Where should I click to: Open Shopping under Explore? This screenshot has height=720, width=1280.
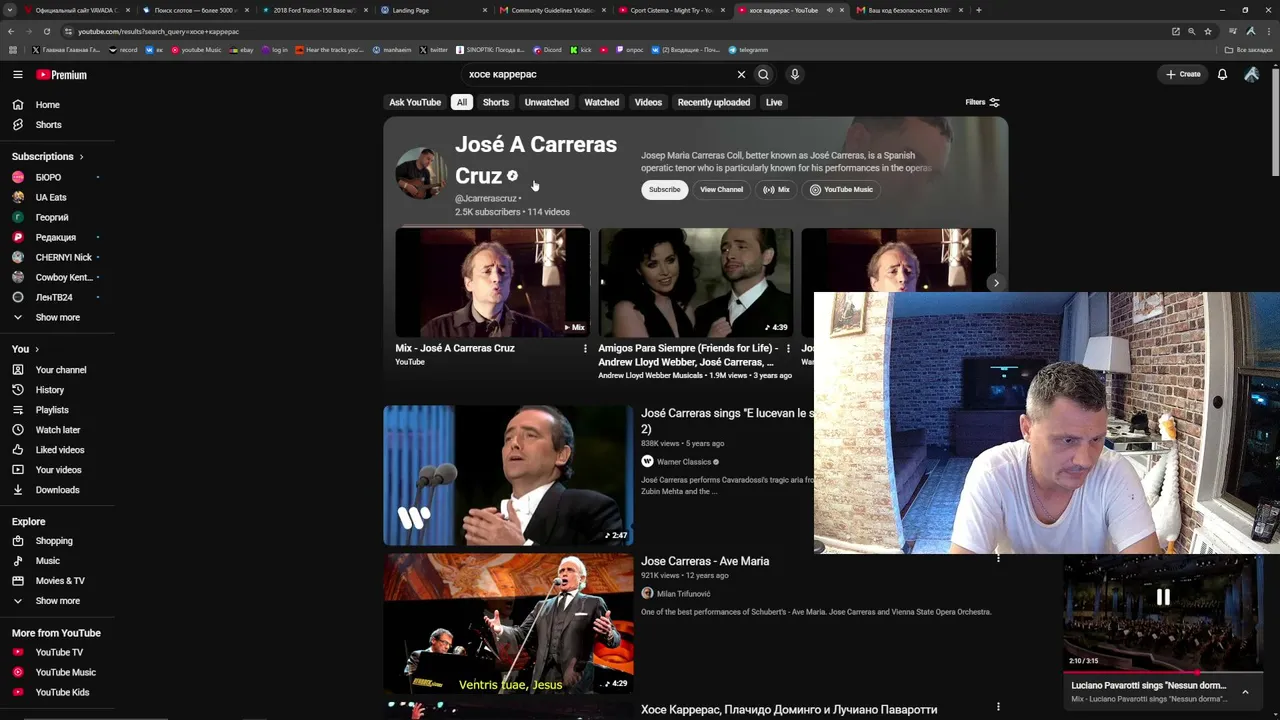pyautogui.click(x=54, y=541)
